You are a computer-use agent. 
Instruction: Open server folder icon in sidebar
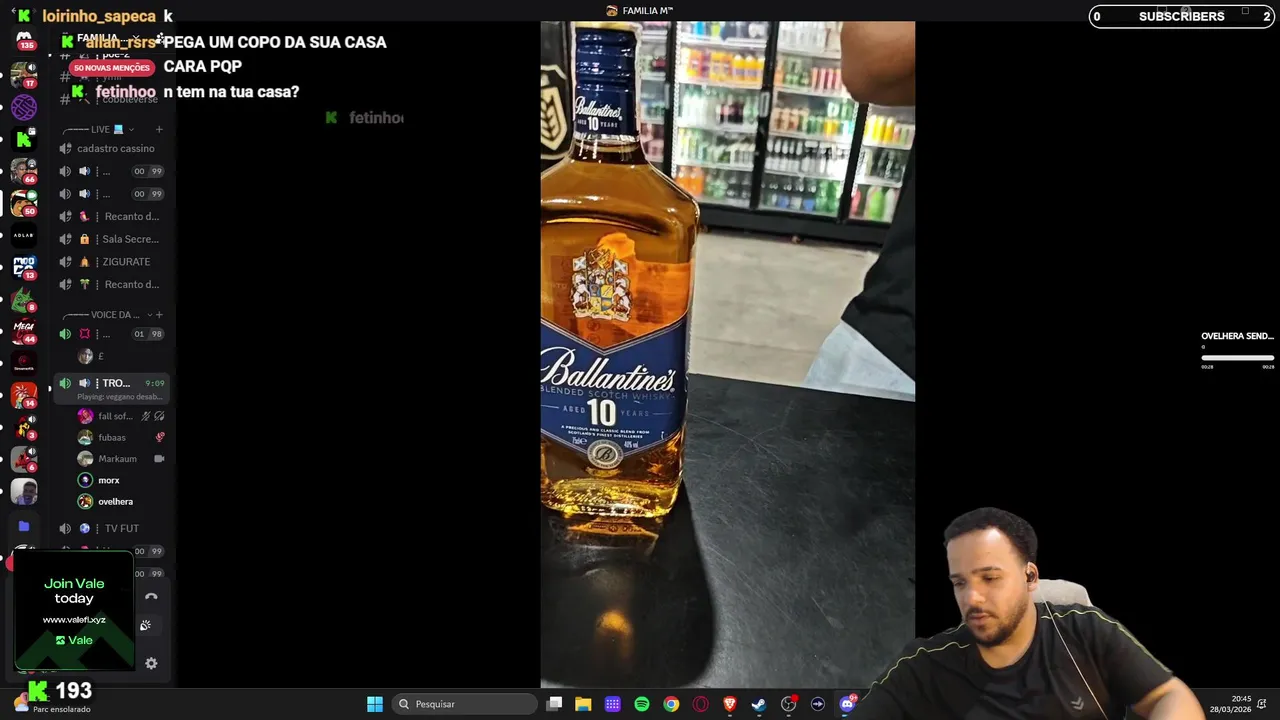tap(24, 526)
